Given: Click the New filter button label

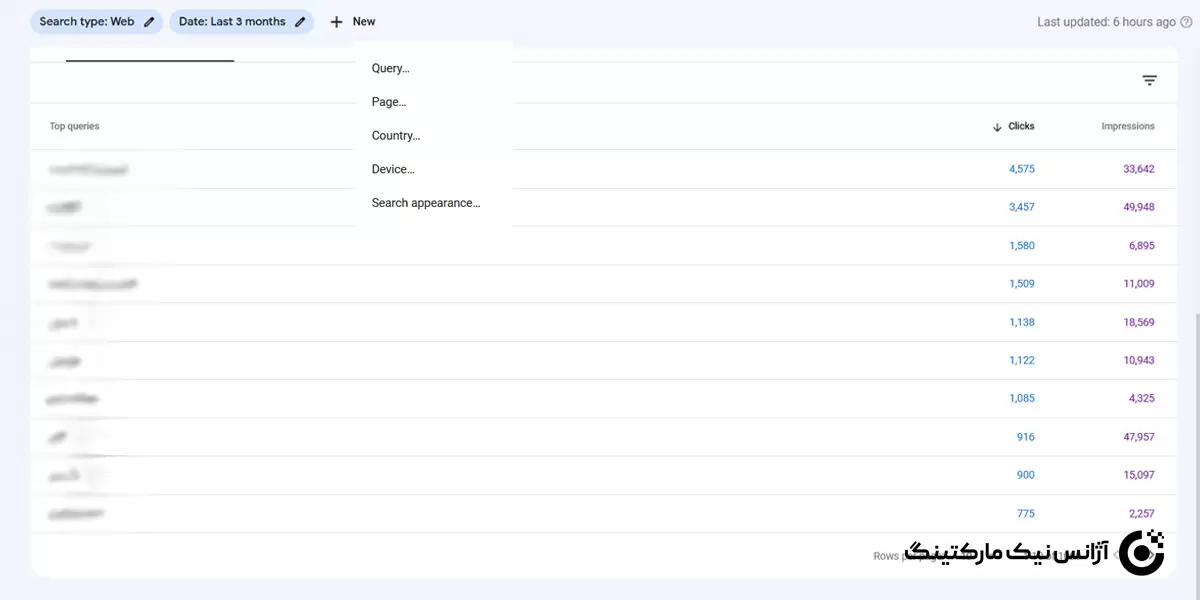Looking at the screenshot, I should (x=364, y=22).
